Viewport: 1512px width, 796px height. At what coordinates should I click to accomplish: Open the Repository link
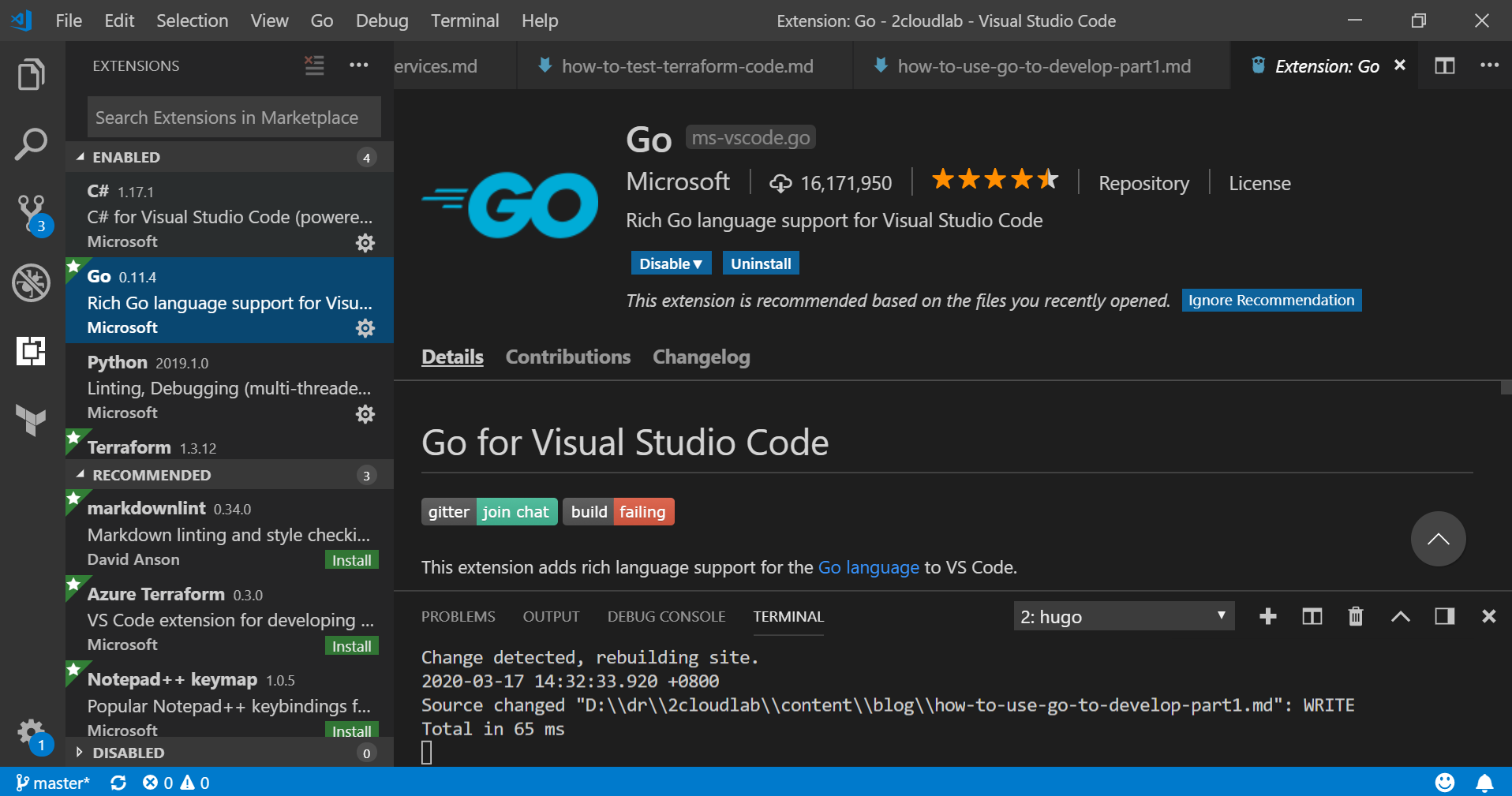[1143, 183]
